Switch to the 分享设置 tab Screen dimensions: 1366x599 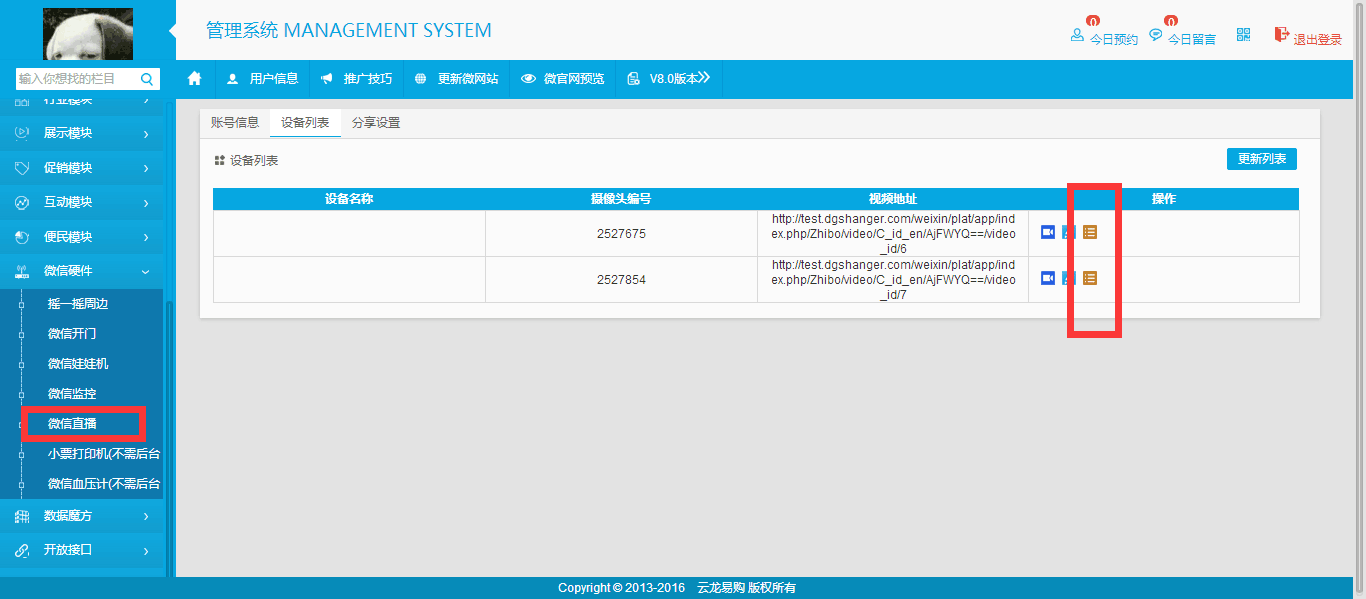pos(376,123)
